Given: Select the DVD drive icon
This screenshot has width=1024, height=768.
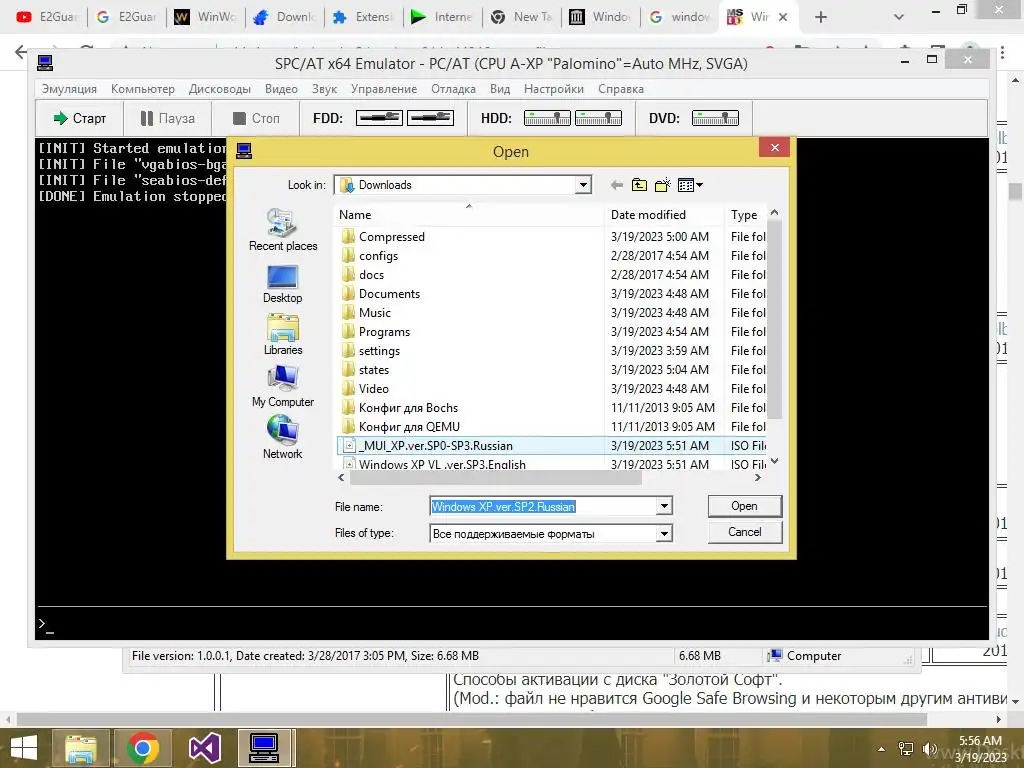Looking at the screenshot, I should [x=715, y=118].
